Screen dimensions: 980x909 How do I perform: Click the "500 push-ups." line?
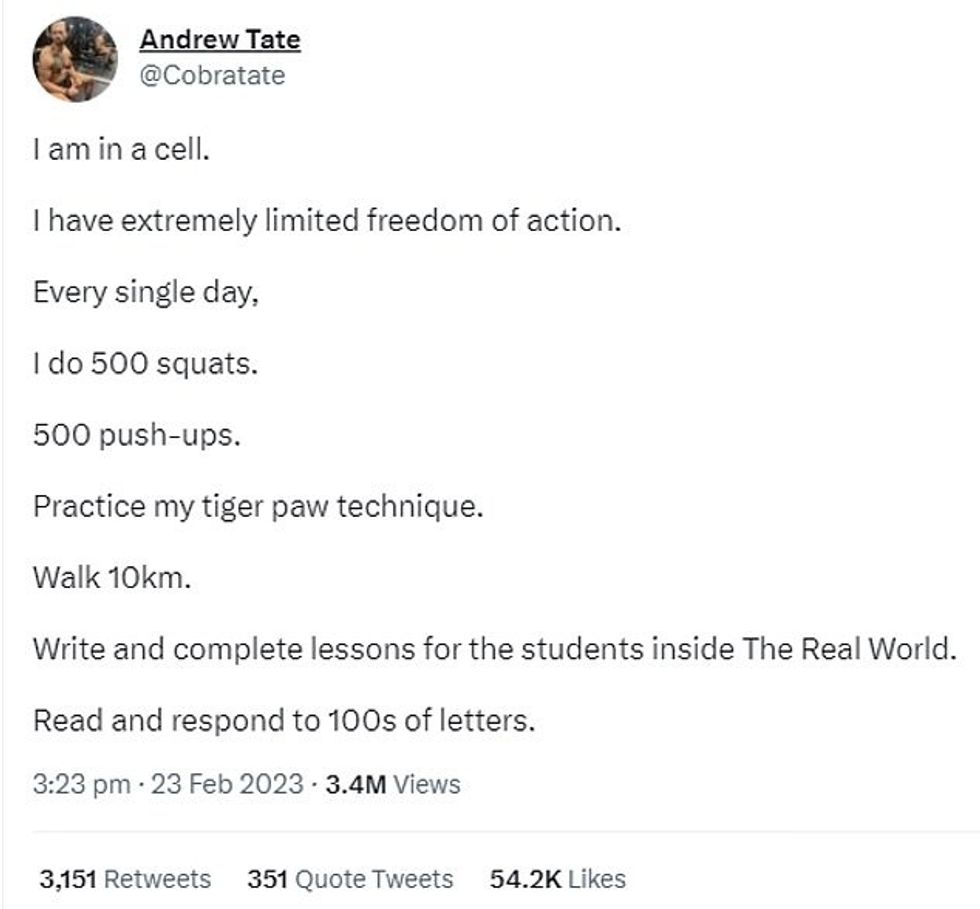136,436
